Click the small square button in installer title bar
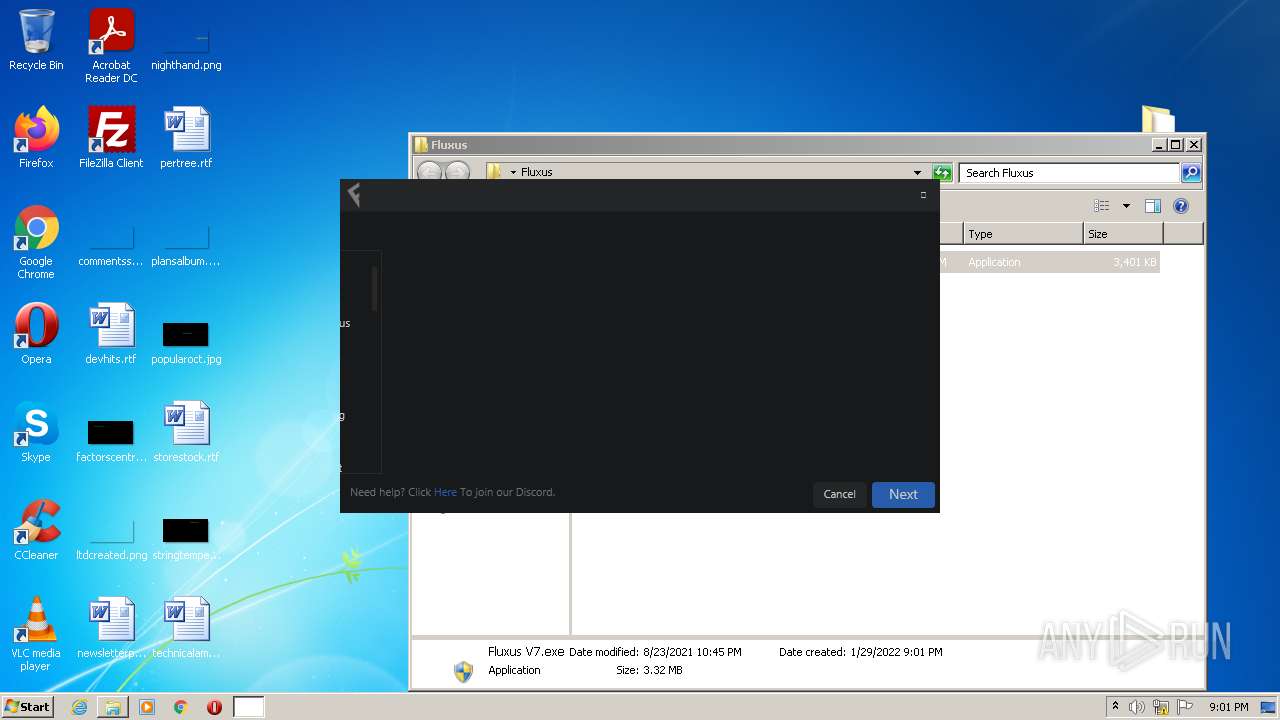This screenshot has height=720, width=1280. pos(923,195)
